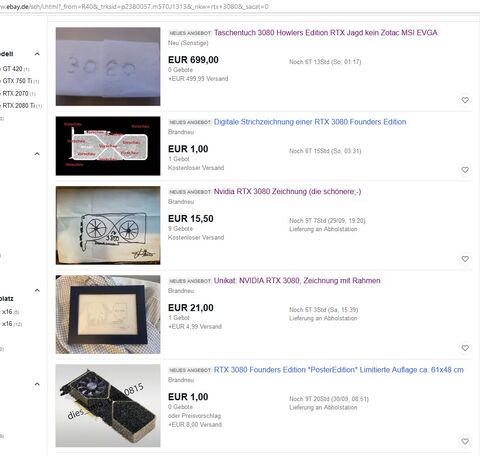Screen dimensions: 480x455
Task: Open Unikat NVIDIA RTX 3080 Zeichnung link
Action: 297,281
